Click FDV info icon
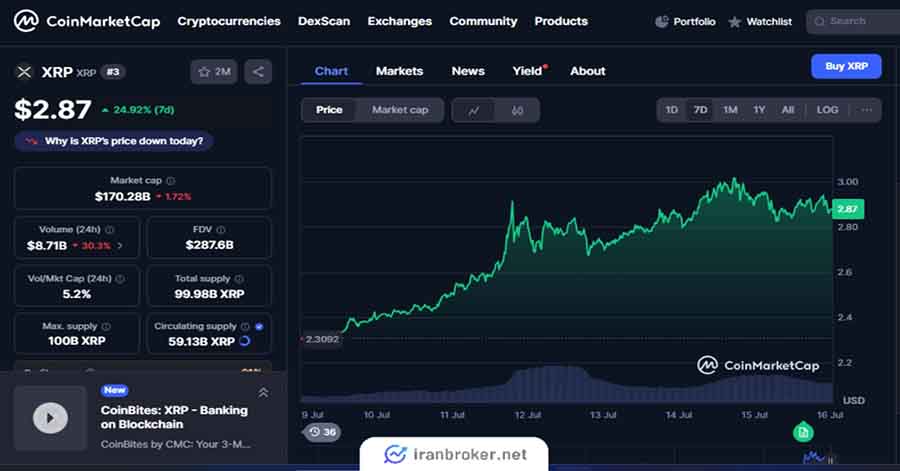This screenshot has width=900, height=471. pos(221,229)
